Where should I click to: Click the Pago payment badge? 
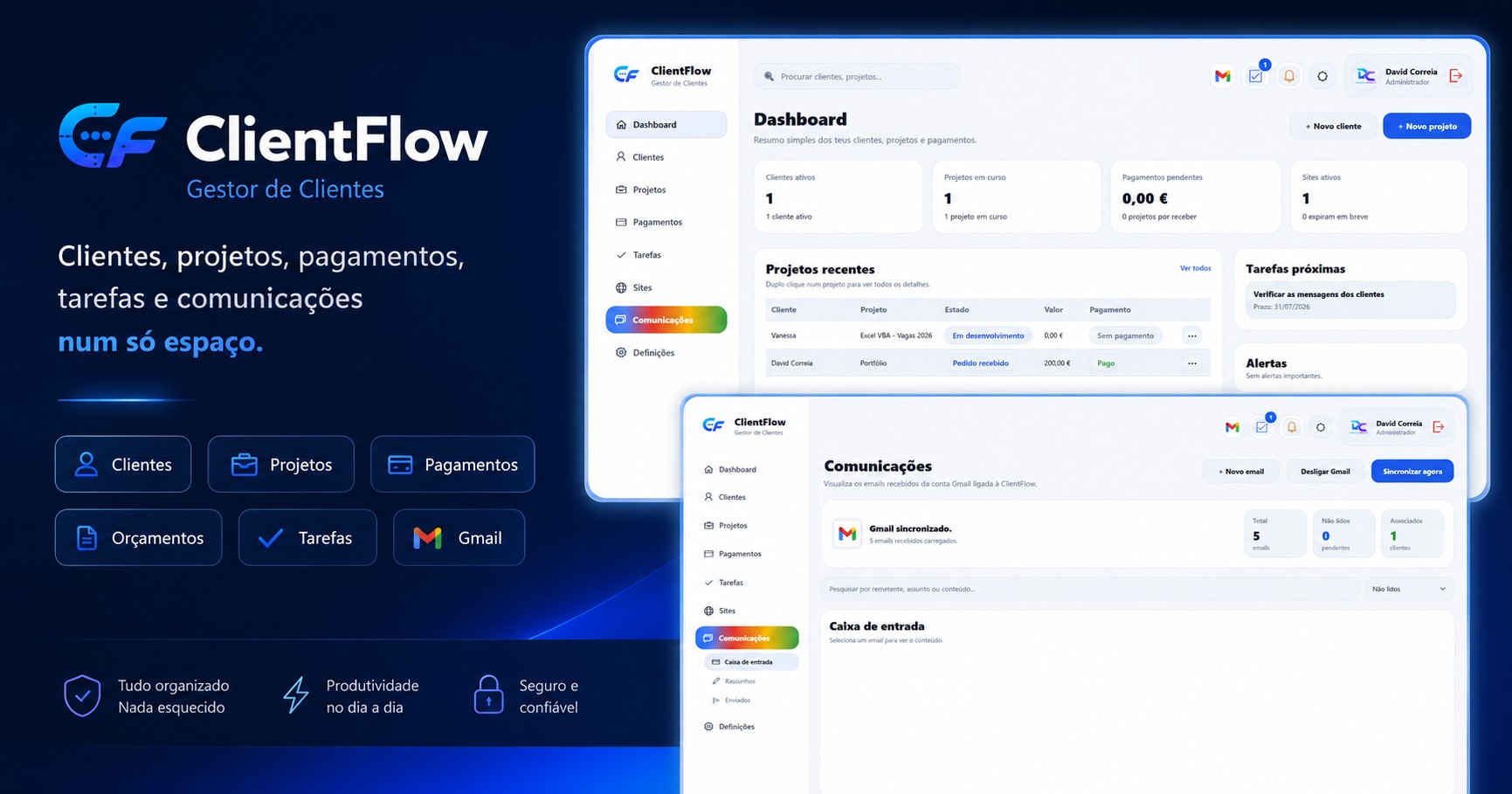tap(1106, 363)
